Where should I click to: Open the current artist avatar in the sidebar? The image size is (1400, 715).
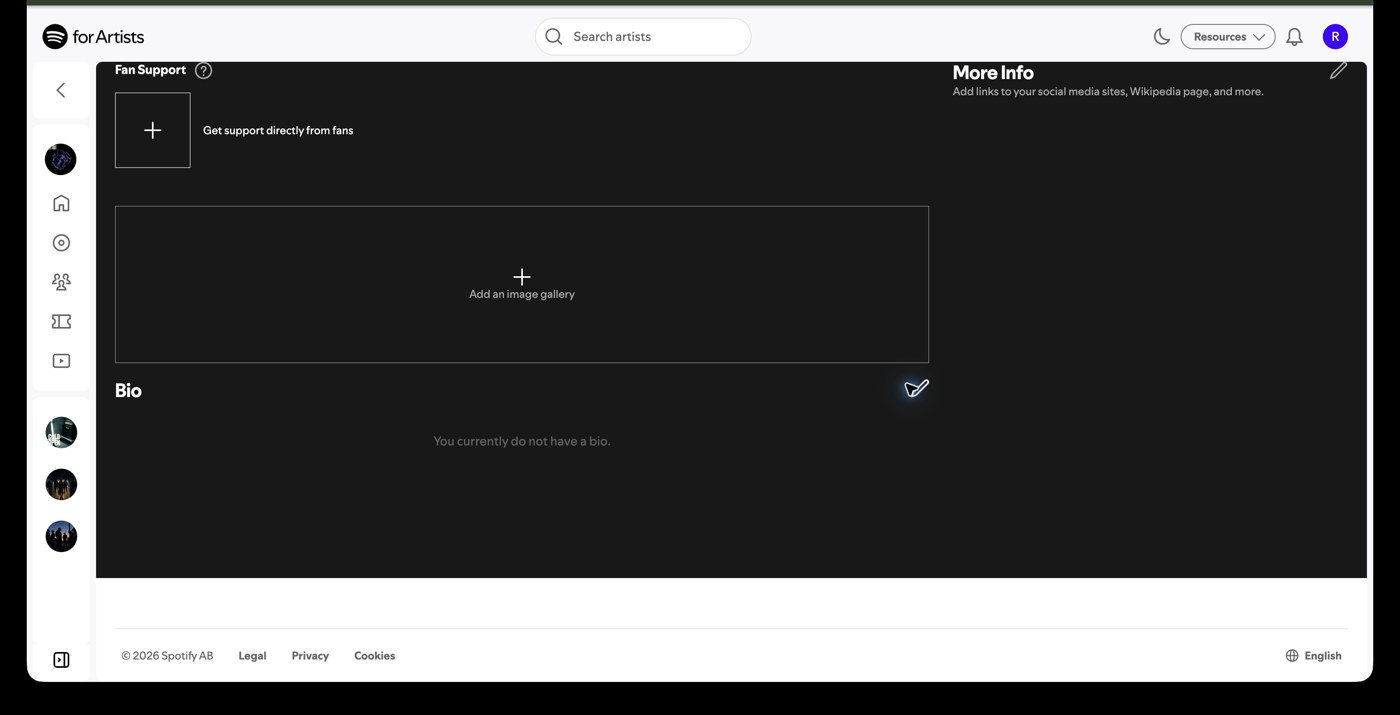point(61,159)
